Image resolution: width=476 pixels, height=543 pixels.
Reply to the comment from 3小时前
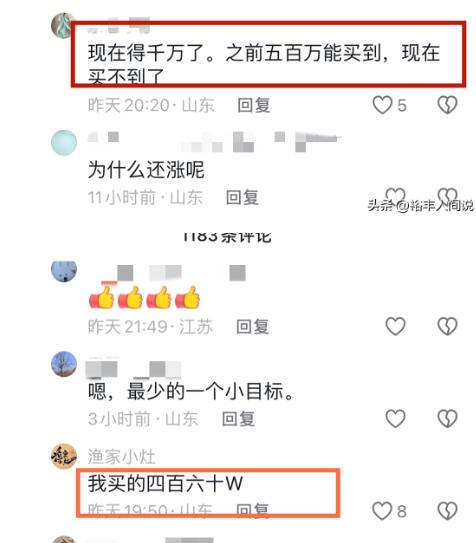pos(239,419)
